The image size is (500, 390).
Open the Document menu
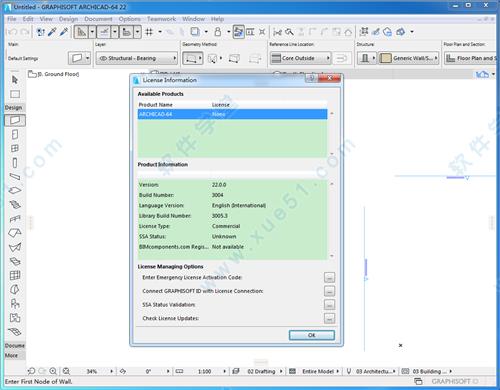(x=98, y=19)
